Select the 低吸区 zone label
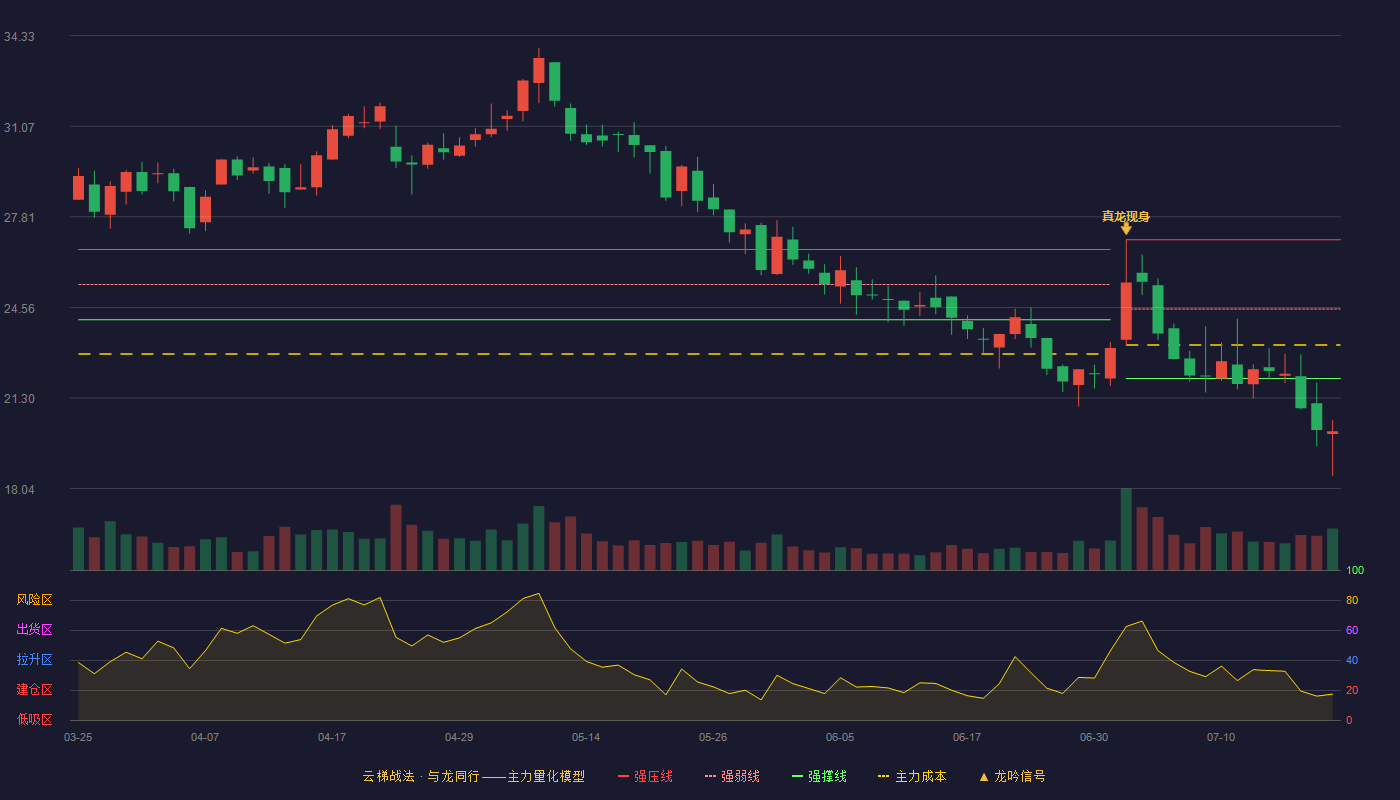The width and height of the screenshot is (1400, 800). (x=34, y=719)
